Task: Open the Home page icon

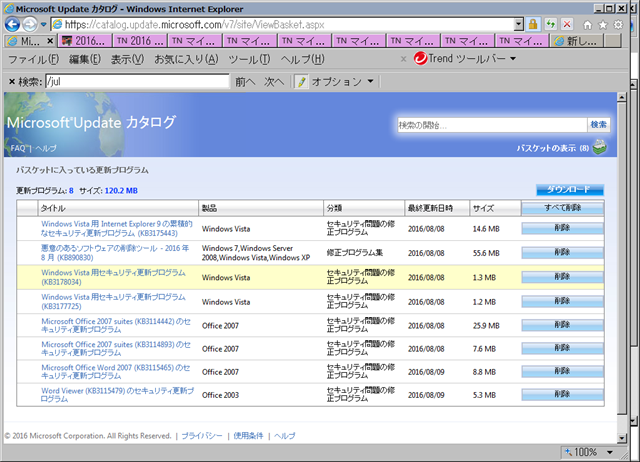Action: pyautogui.click(x=587, y=25)
